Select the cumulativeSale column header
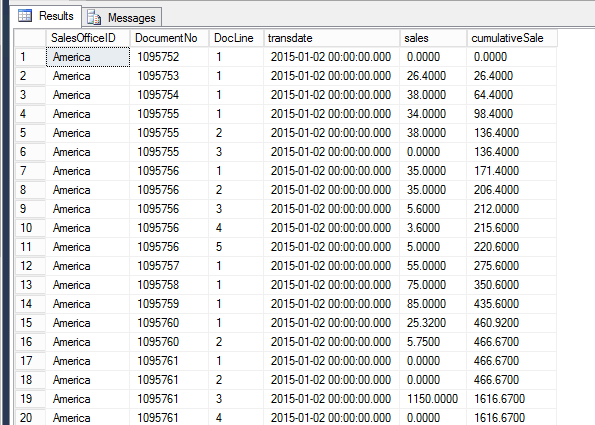Viewport: 595px width, 425px height. coord(512,38)
